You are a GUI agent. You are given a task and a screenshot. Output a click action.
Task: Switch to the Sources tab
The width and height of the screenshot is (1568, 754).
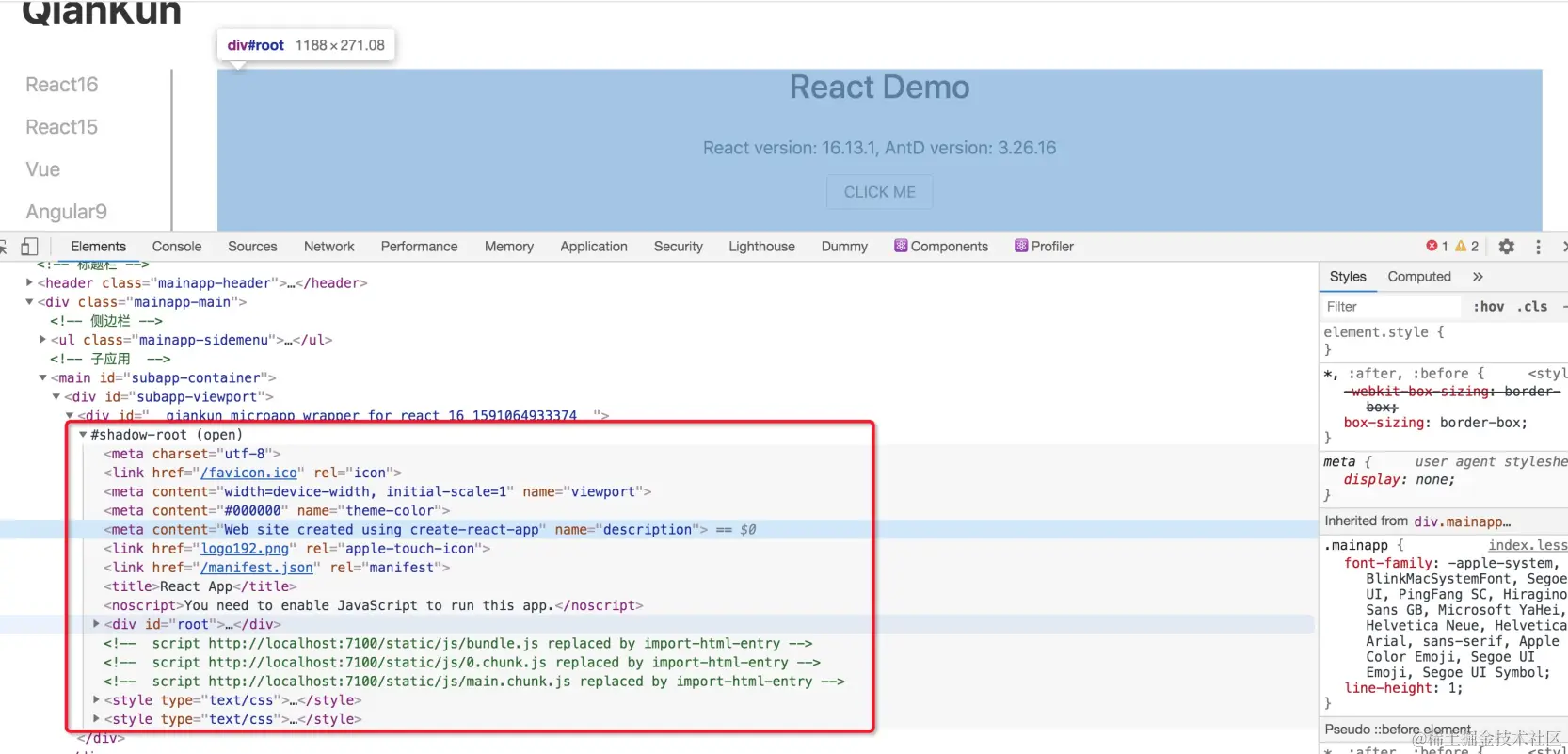[x=252, y=247]
